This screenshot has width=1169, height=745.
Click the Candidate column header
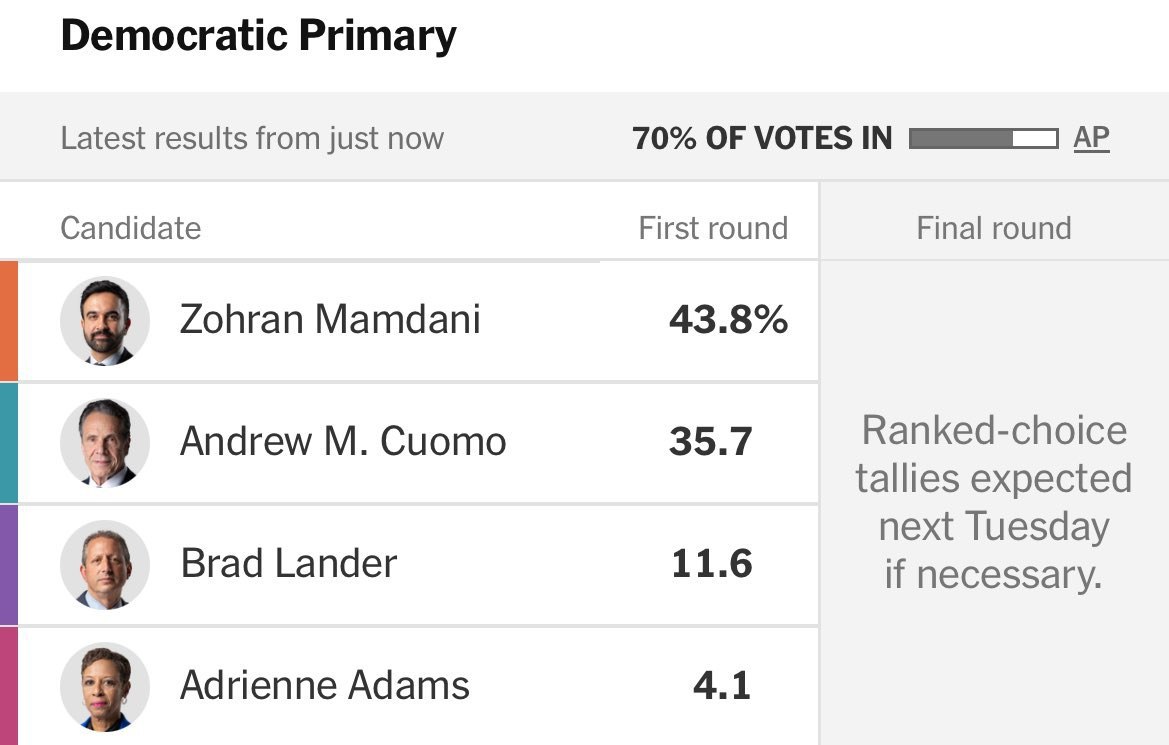(130, 228)
